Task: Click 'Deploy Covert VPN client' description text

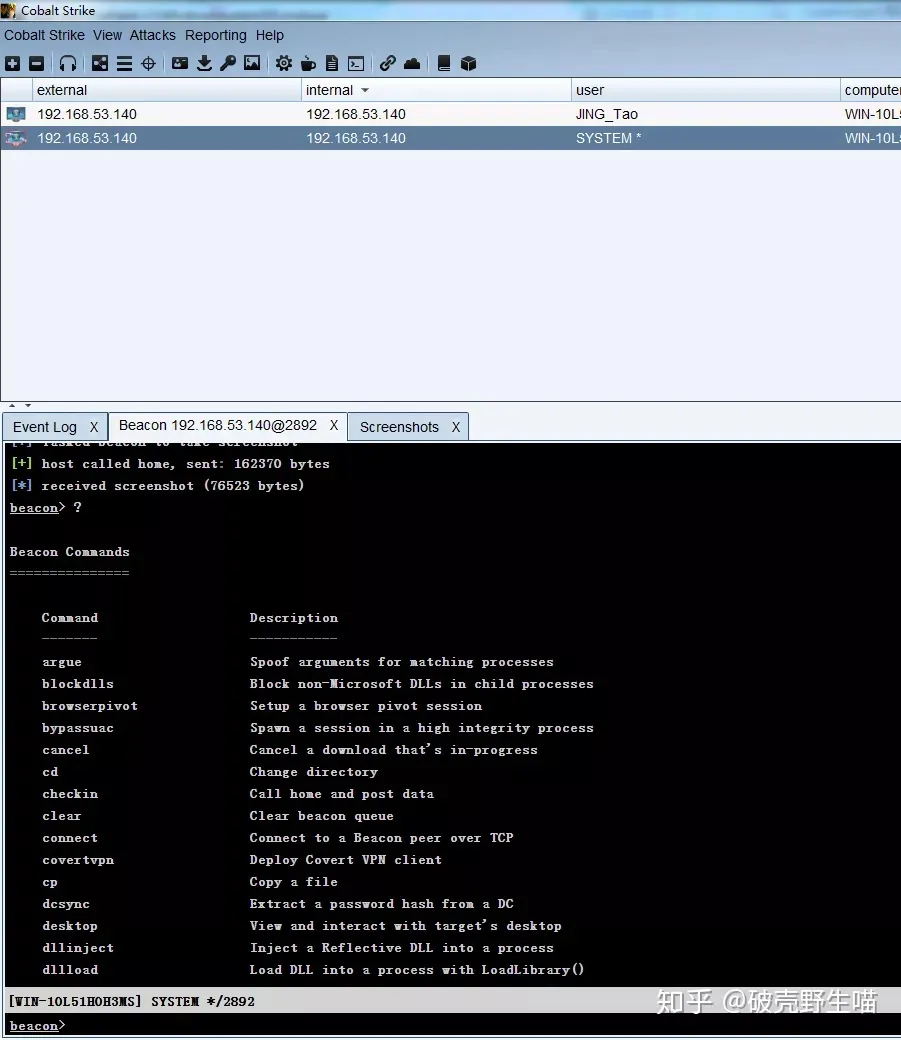Action: pyautogui.click(x=345, y=860)
